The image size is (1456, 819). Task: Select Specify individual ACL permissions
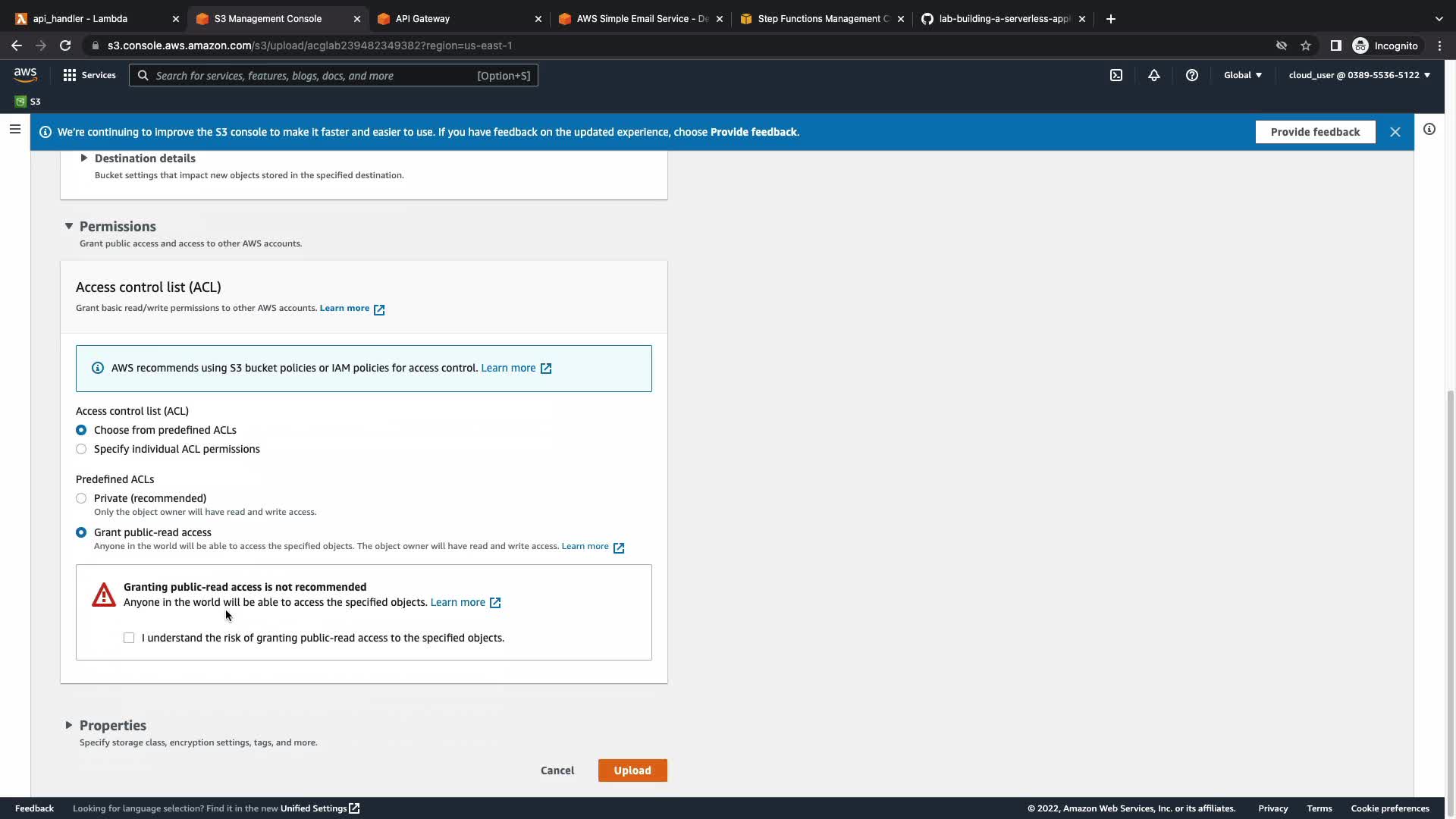click(81, 449)
